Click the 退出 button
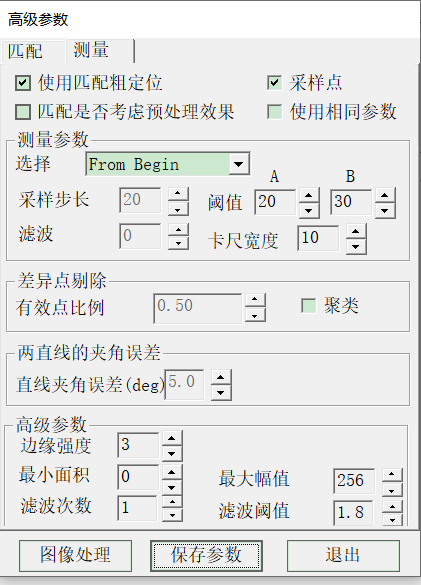The image size is (421, 585). [343, 556]
